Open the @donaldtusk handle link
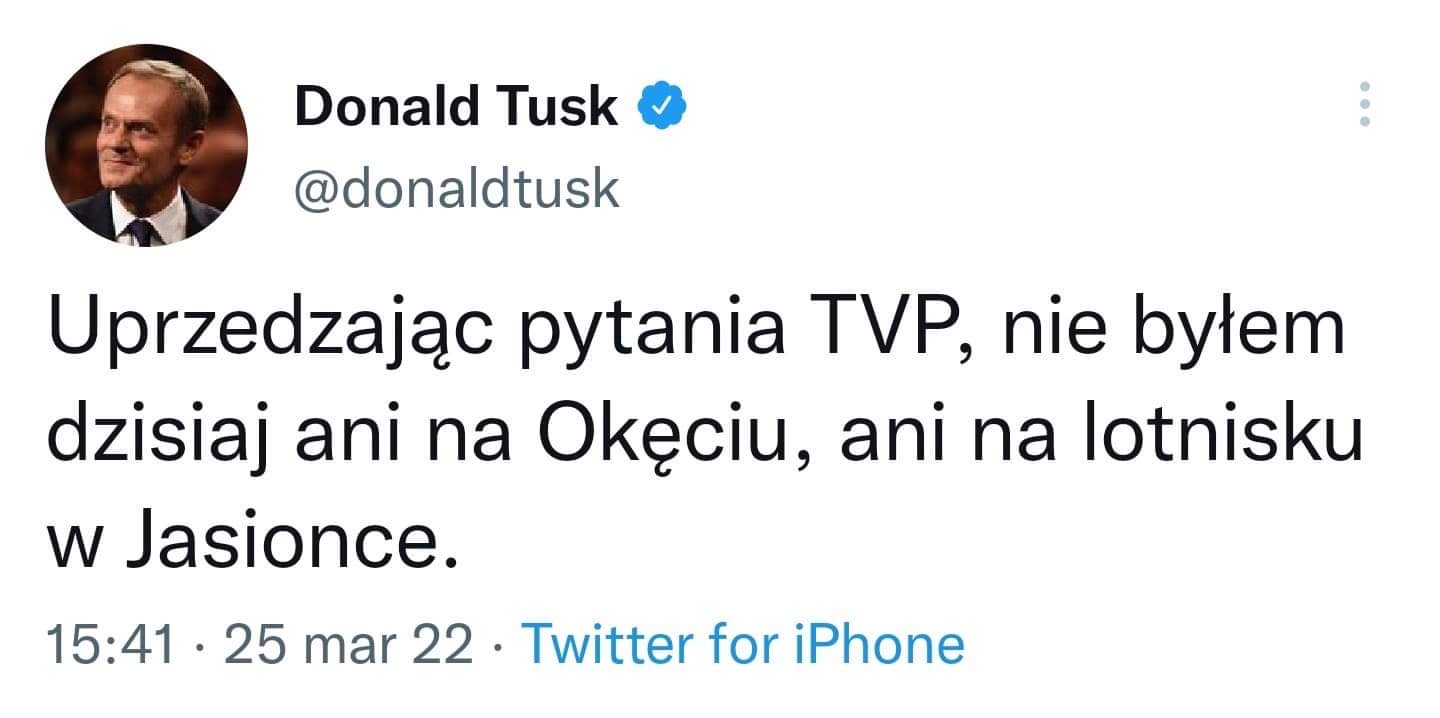The image size is (1440, 718). click(456, 188)
